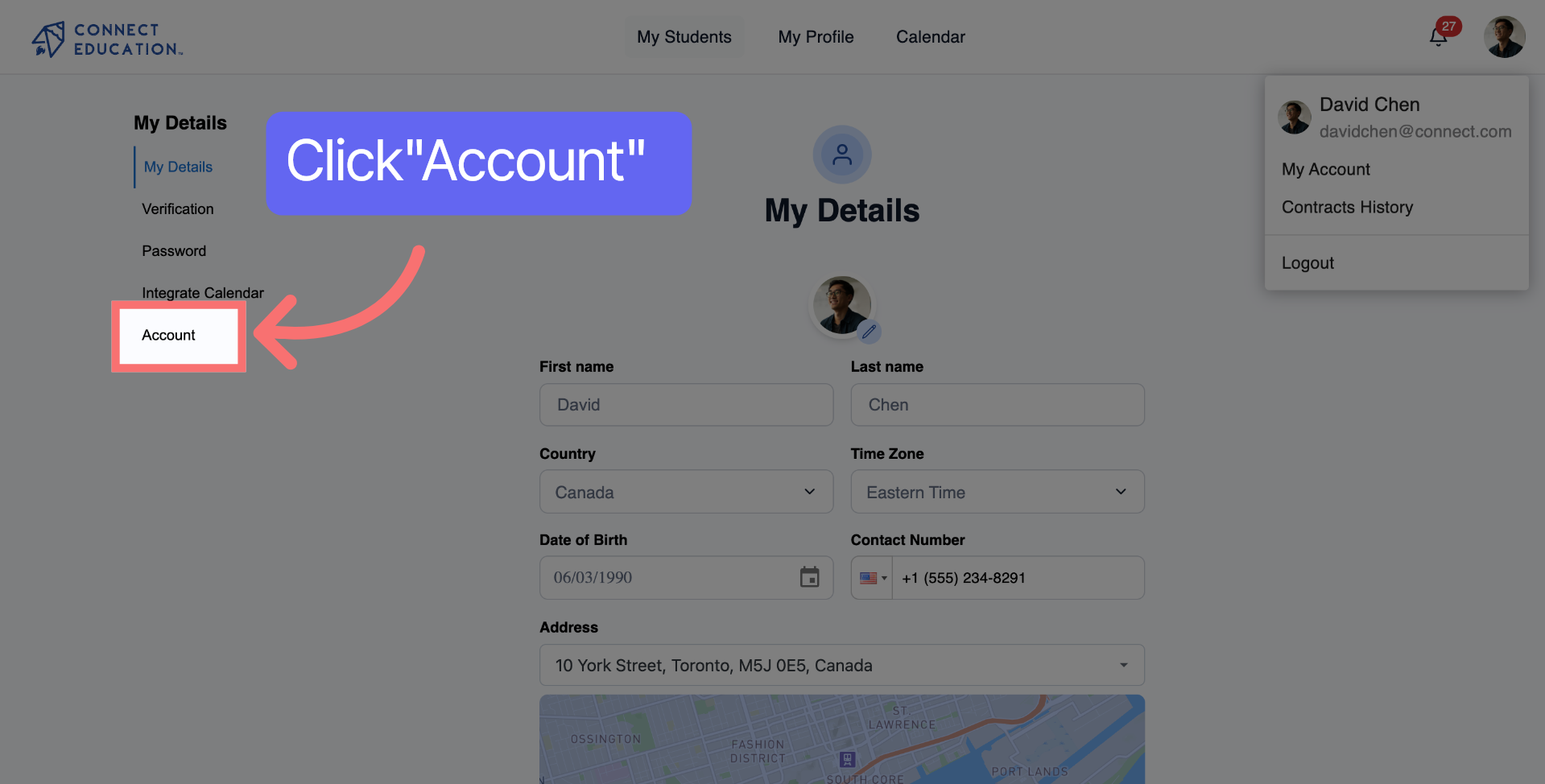Viewport: 1545px width, 784px height.
Task: Expand the Country dropdown showing Canada
Action: pos(686,492)
